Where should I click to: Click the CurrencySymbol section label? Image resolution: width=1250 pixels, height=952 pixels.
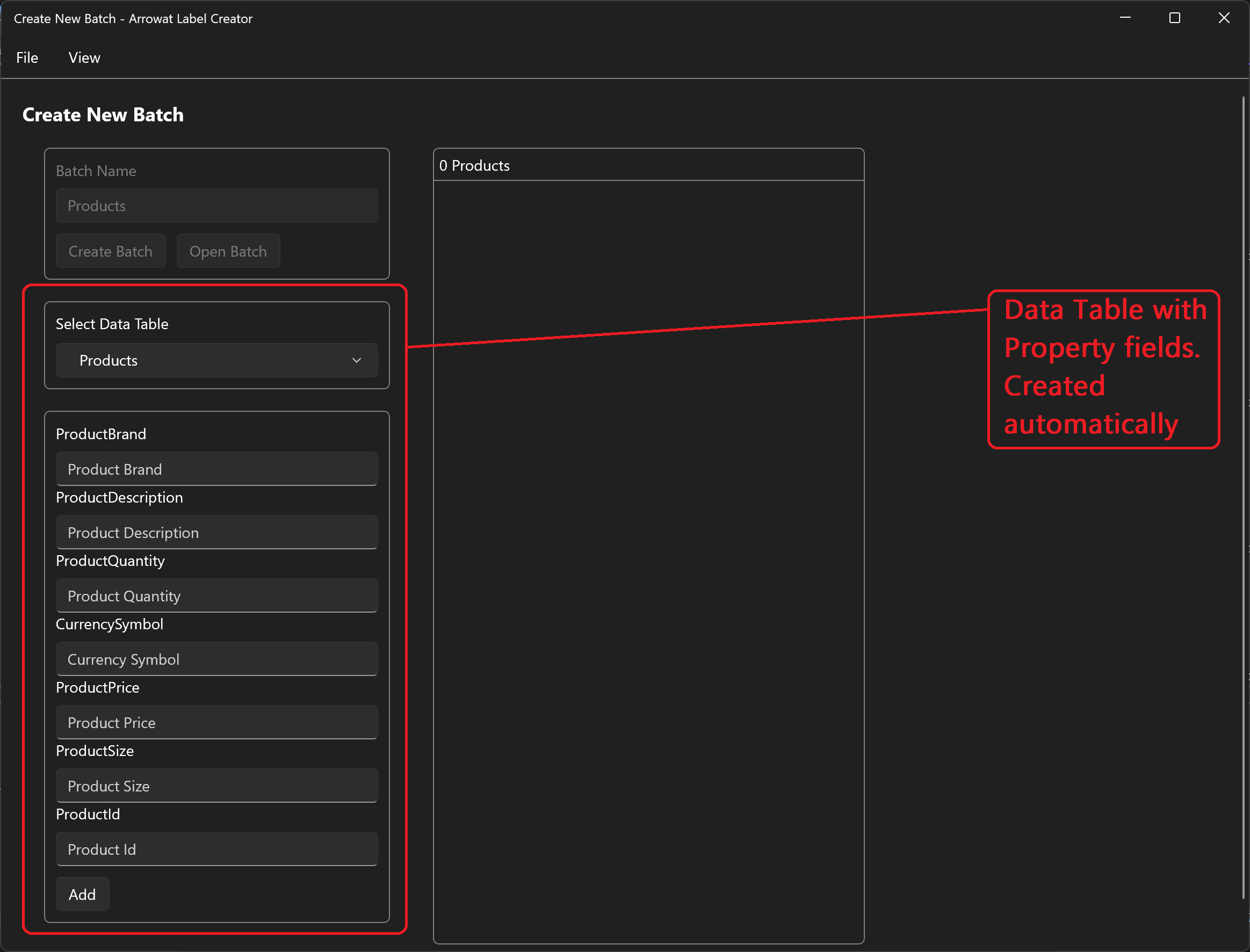pyautogui.click(x=111, y=624)
